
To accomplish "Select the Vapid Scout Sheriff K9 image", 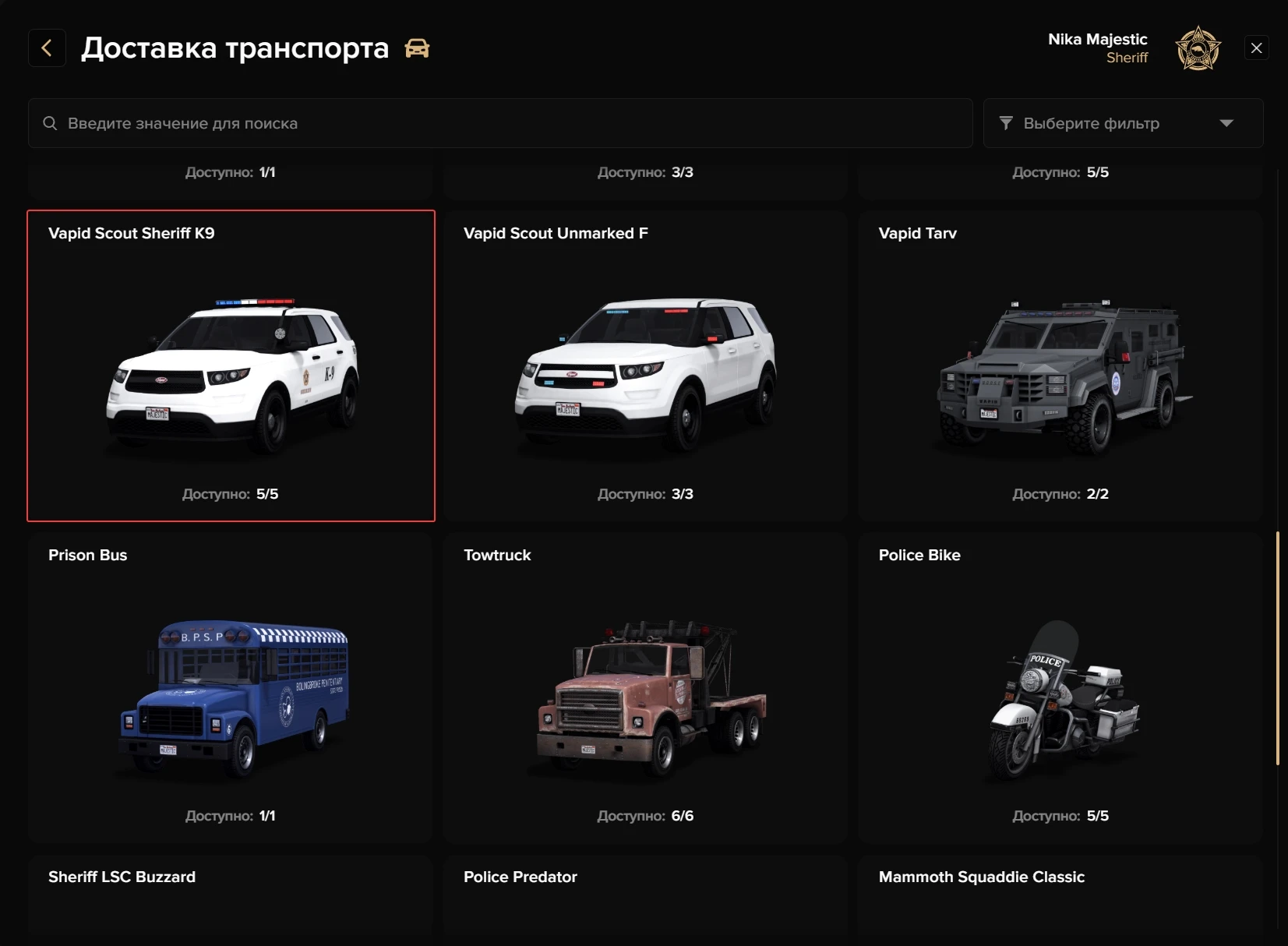I will (x=231, y=374).
